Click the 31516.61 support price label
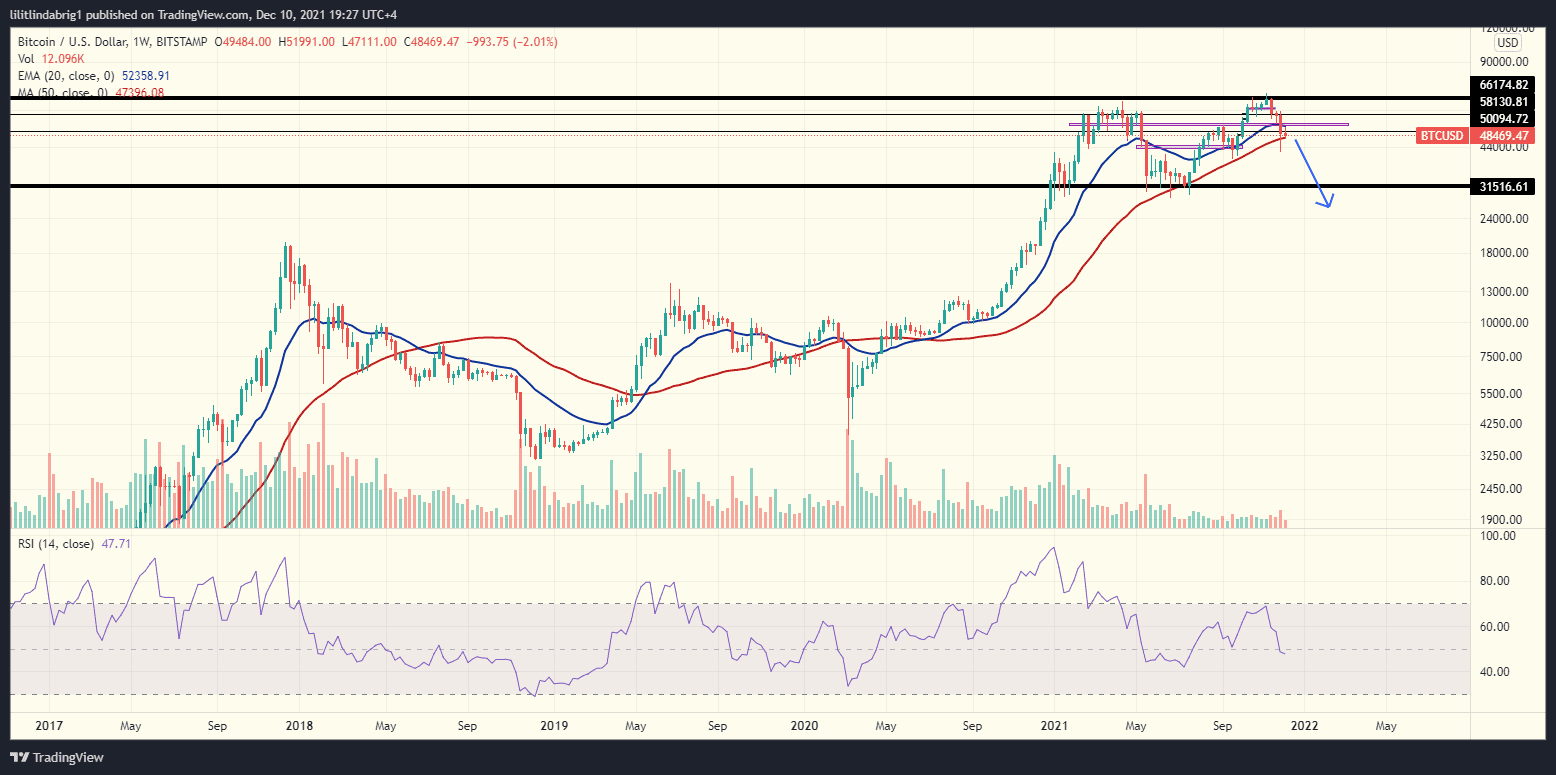 click(x=1501, y=186)
